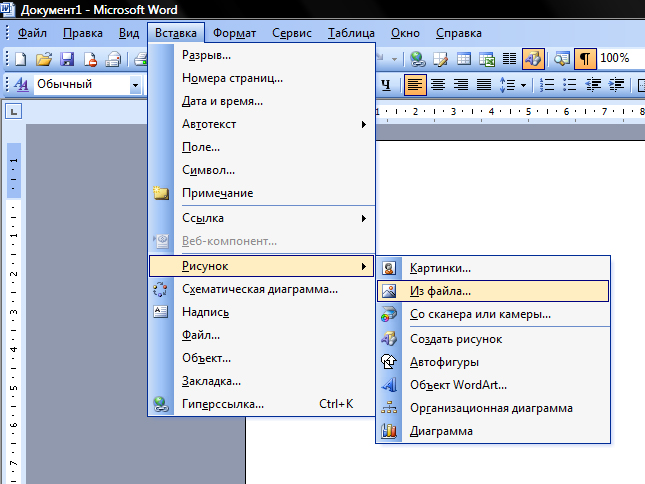Toggle the Drawing toolbar button off
The image size is (645, 484).
[x=534, y=59]
